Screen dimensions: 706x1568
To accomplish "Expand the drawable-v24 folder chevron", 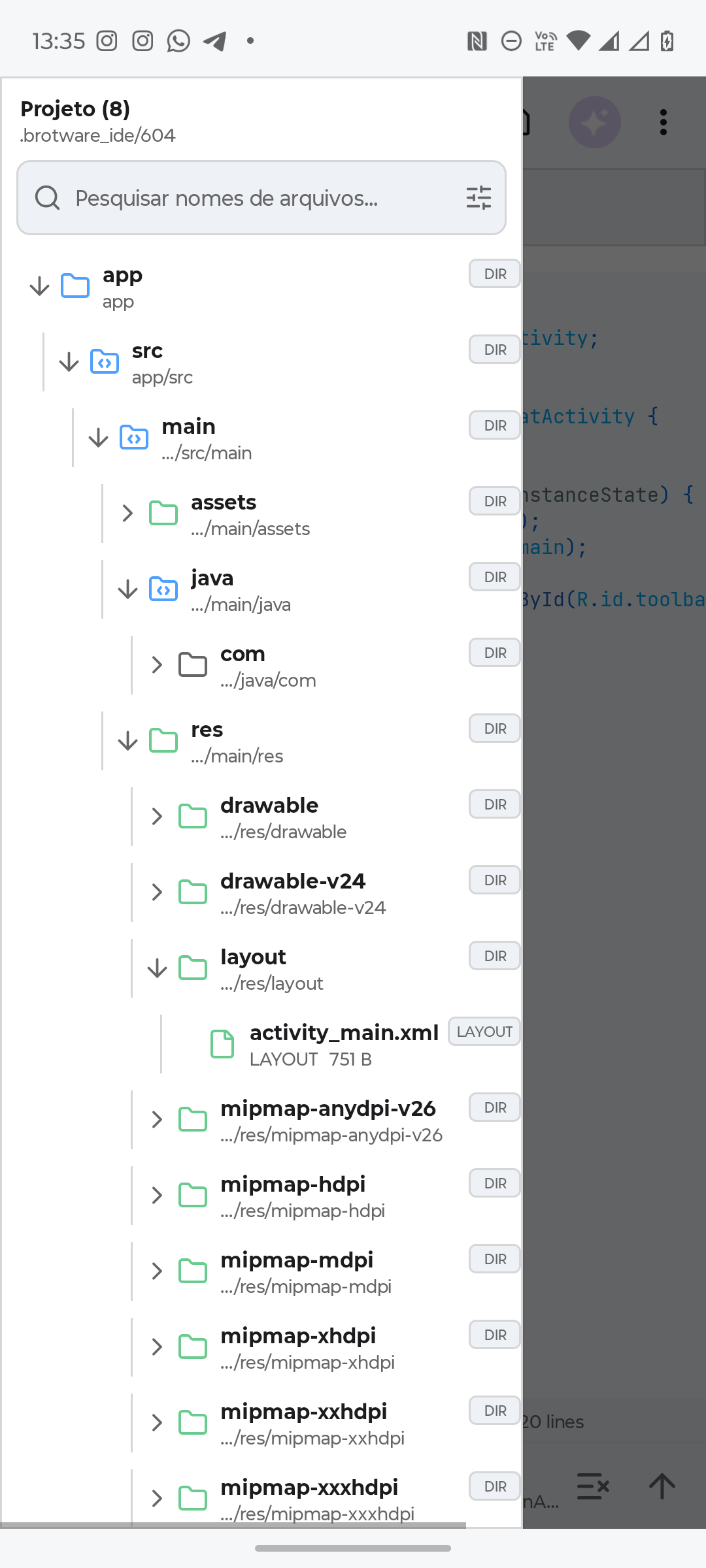I will pyautogui.click(x=157, y=892).
